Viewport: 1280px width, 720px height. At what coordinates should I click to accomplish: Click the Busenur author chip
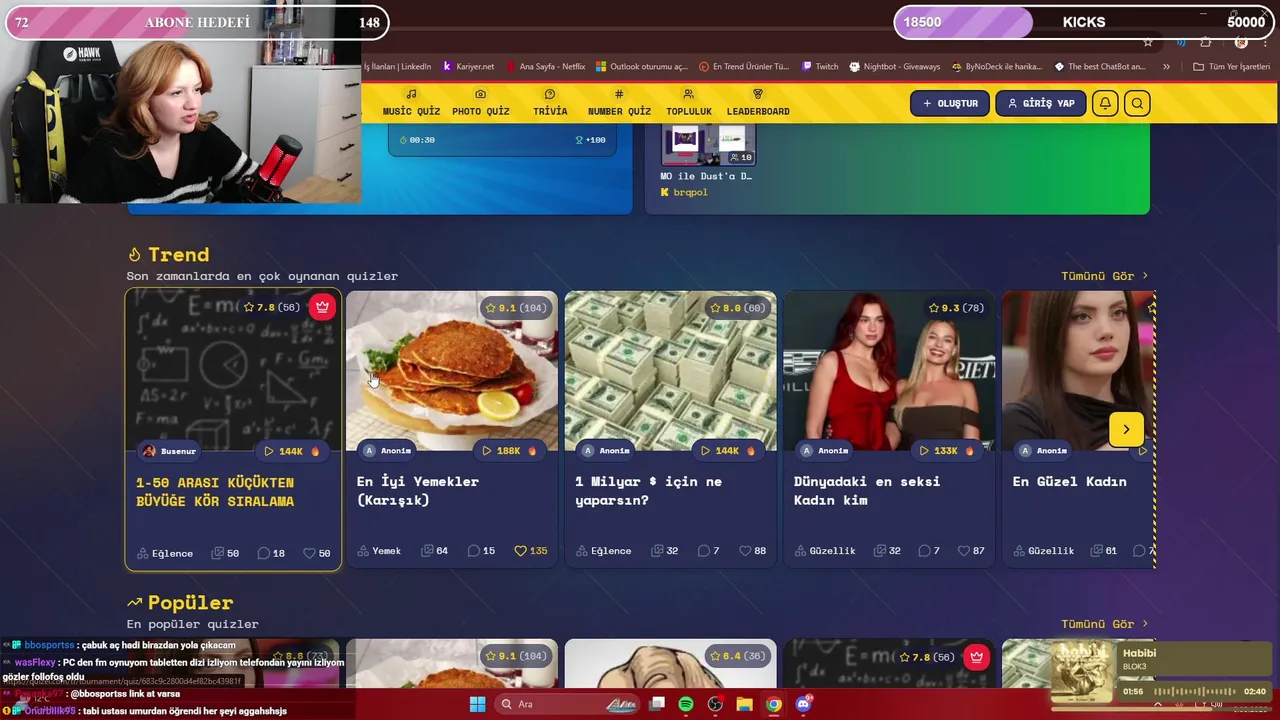coord(169,451)
